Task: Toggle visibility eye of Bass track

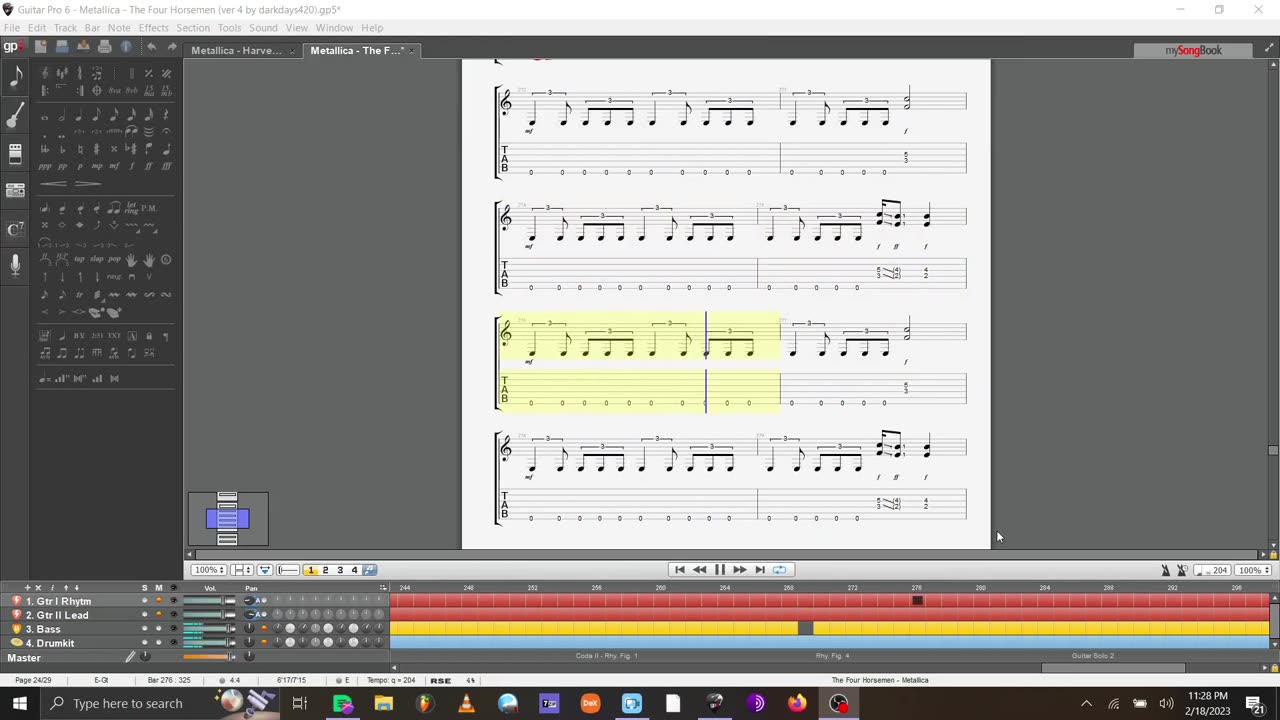Action: point(173,629)
